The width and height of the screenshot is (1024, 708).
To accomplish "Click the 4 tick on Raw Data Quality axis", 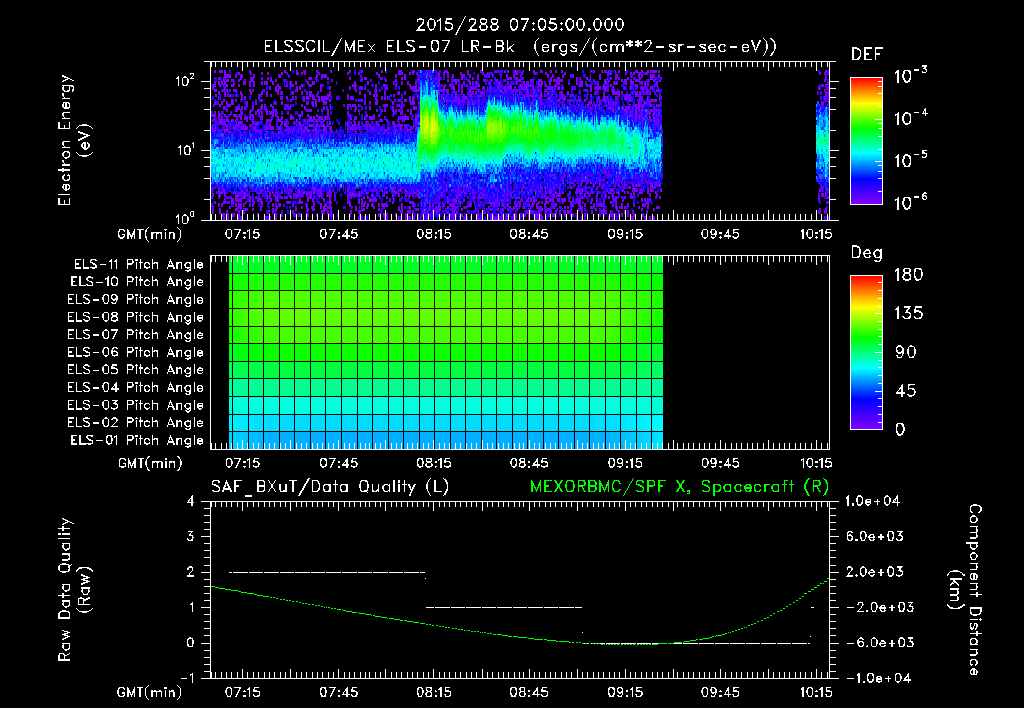I will [x=190, y=501].
